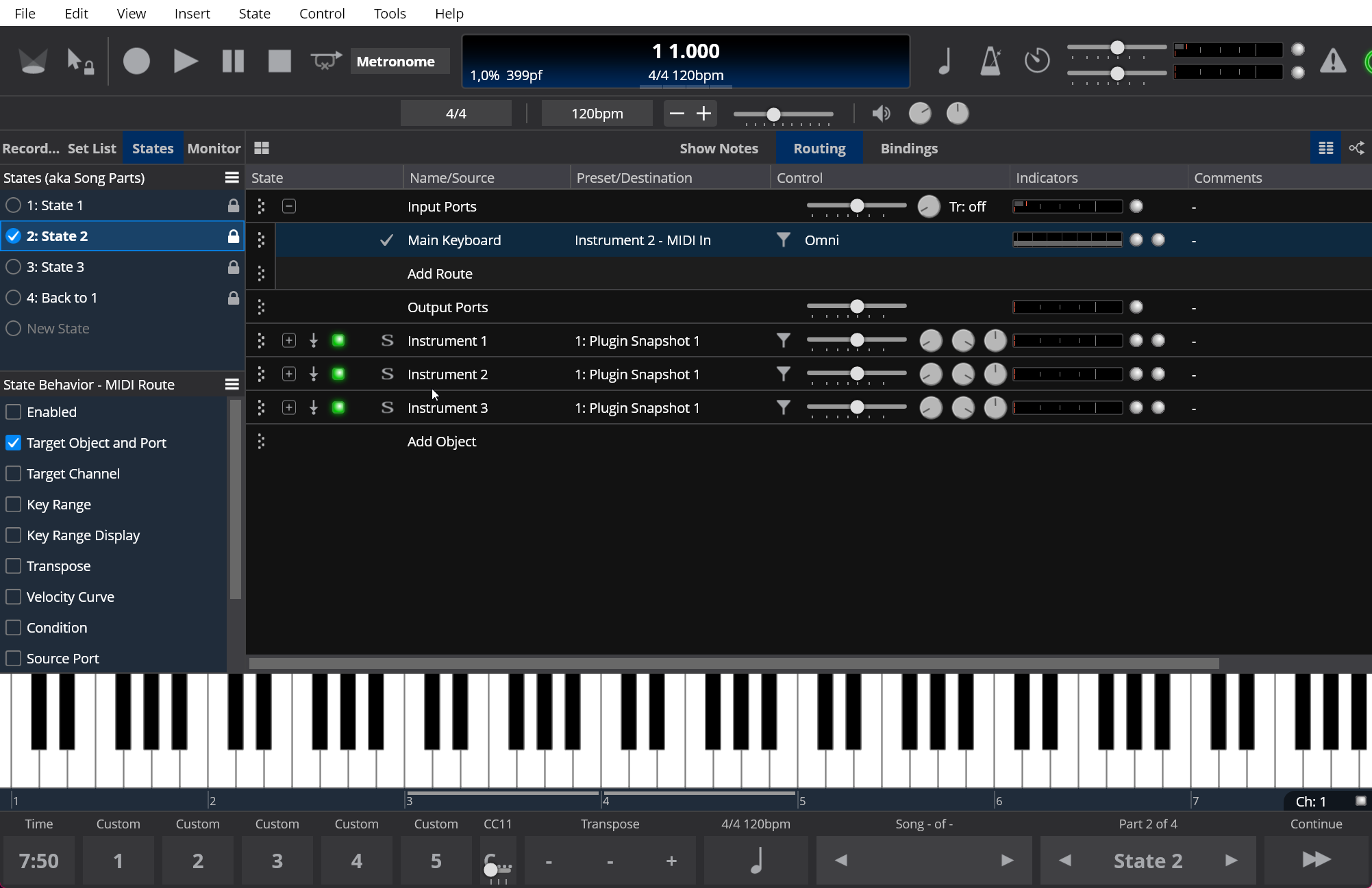The image size is (1372, 888).
Task: Click the Record button in transport
Action: [136, 61]
